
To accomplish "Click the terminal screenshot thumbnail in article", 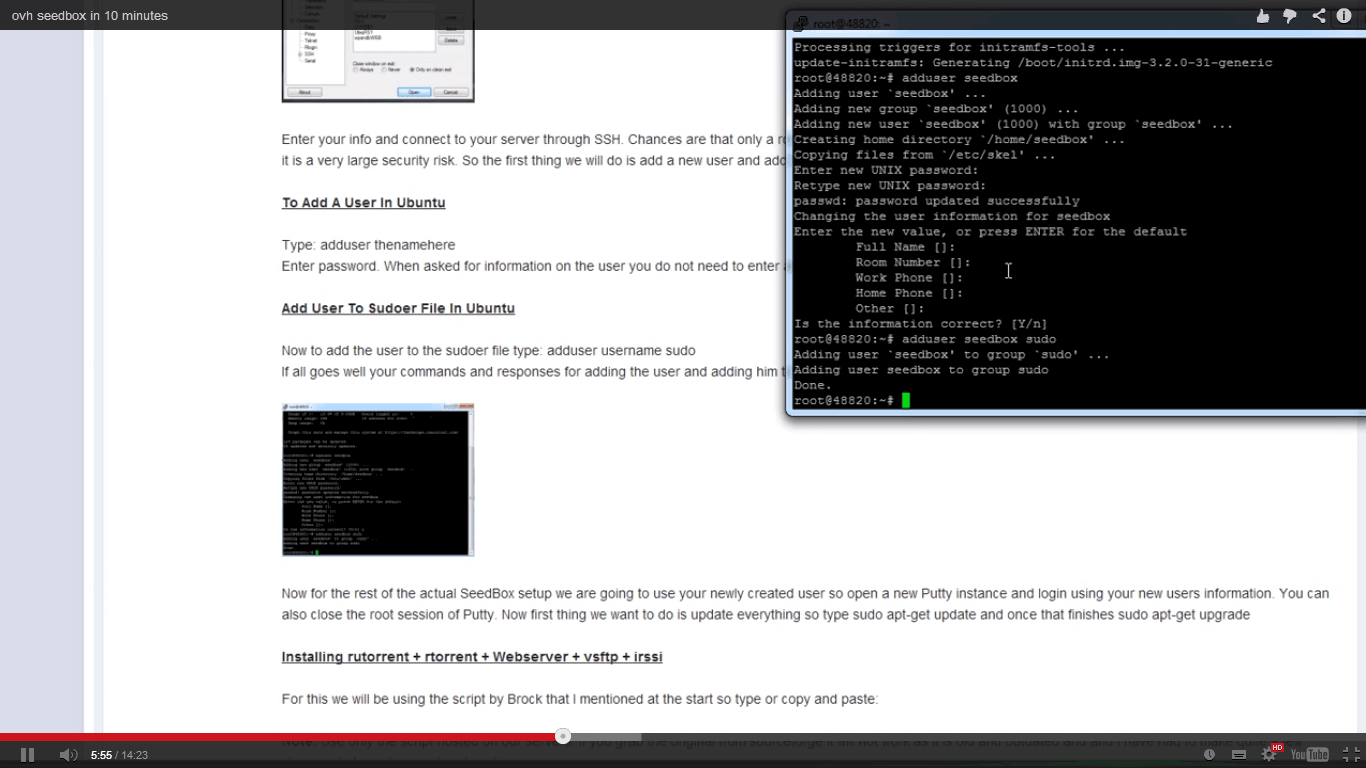I will 378,480.
